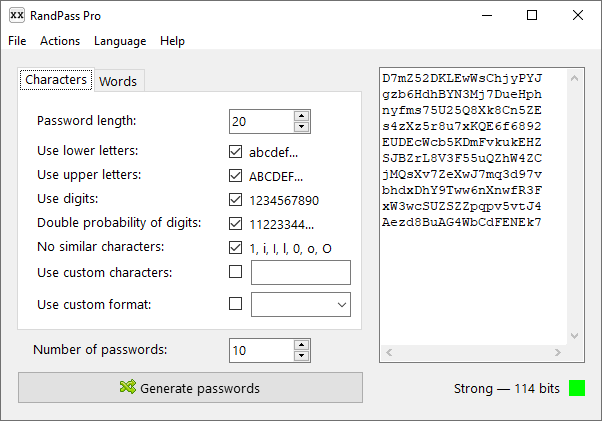Viewport: 602px width, 421px height.
Task: Click the Password length input field
Action: (x=262, y=122)
